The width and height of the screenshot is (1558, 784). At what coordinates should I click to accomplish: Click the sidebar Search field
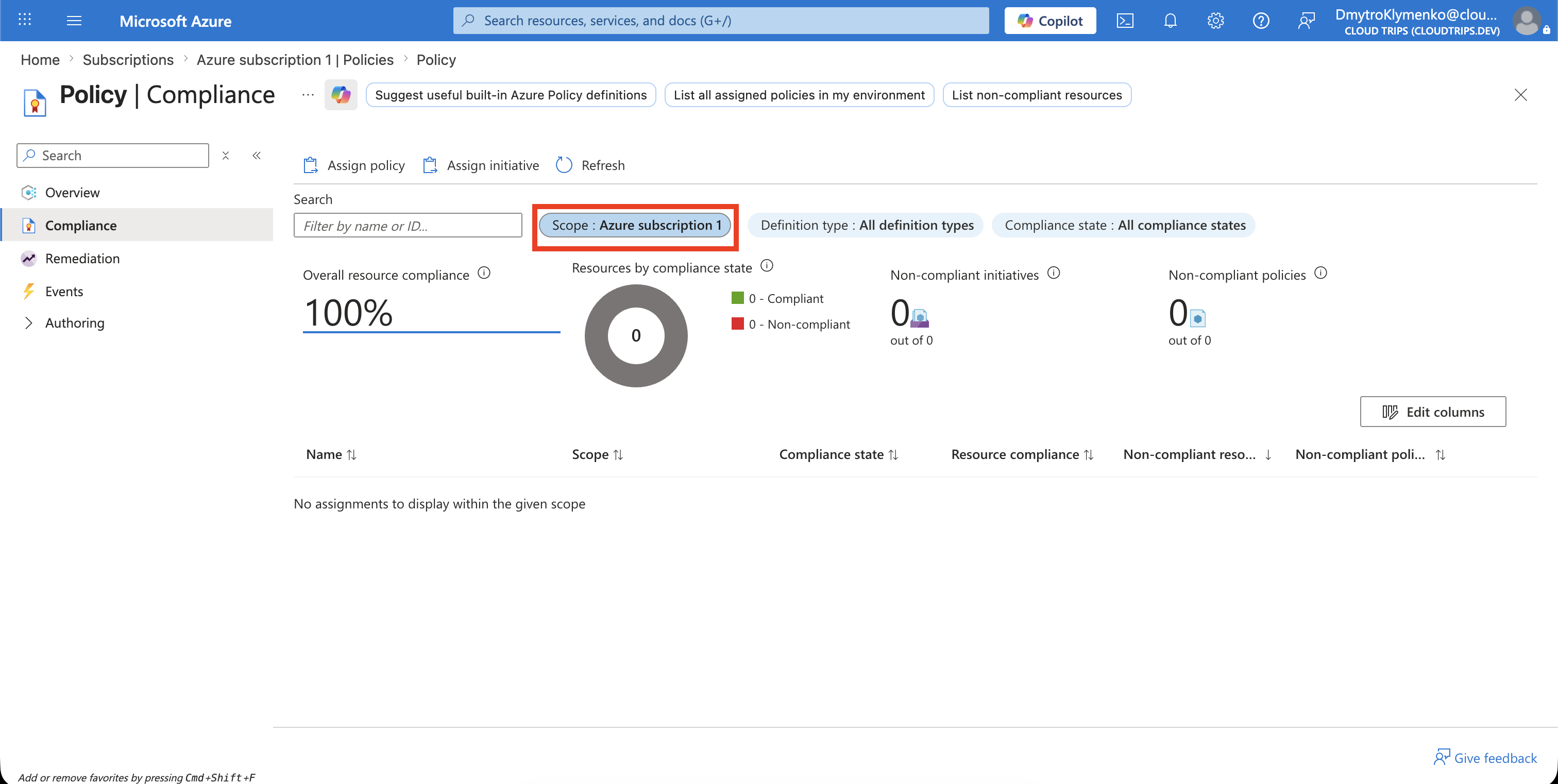(113, 156)
